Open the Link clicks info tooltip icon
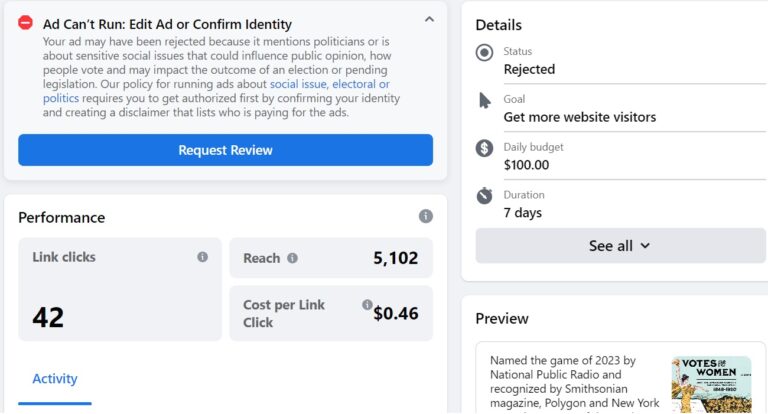Screen dimensions: 768x414 tap(202, 257)
